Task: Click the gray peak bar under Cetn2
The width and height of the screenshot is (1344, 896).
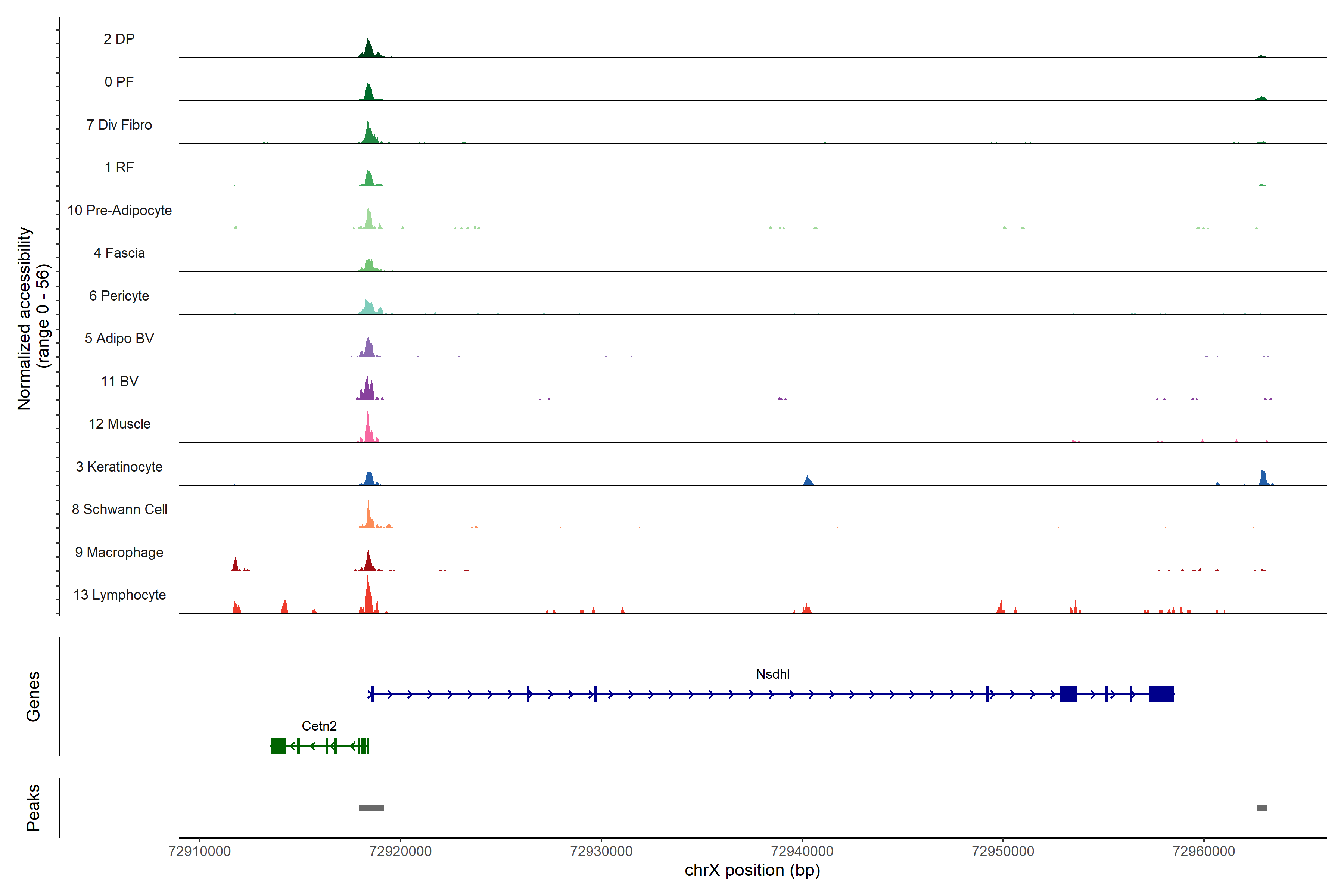Action: [371, 808]
